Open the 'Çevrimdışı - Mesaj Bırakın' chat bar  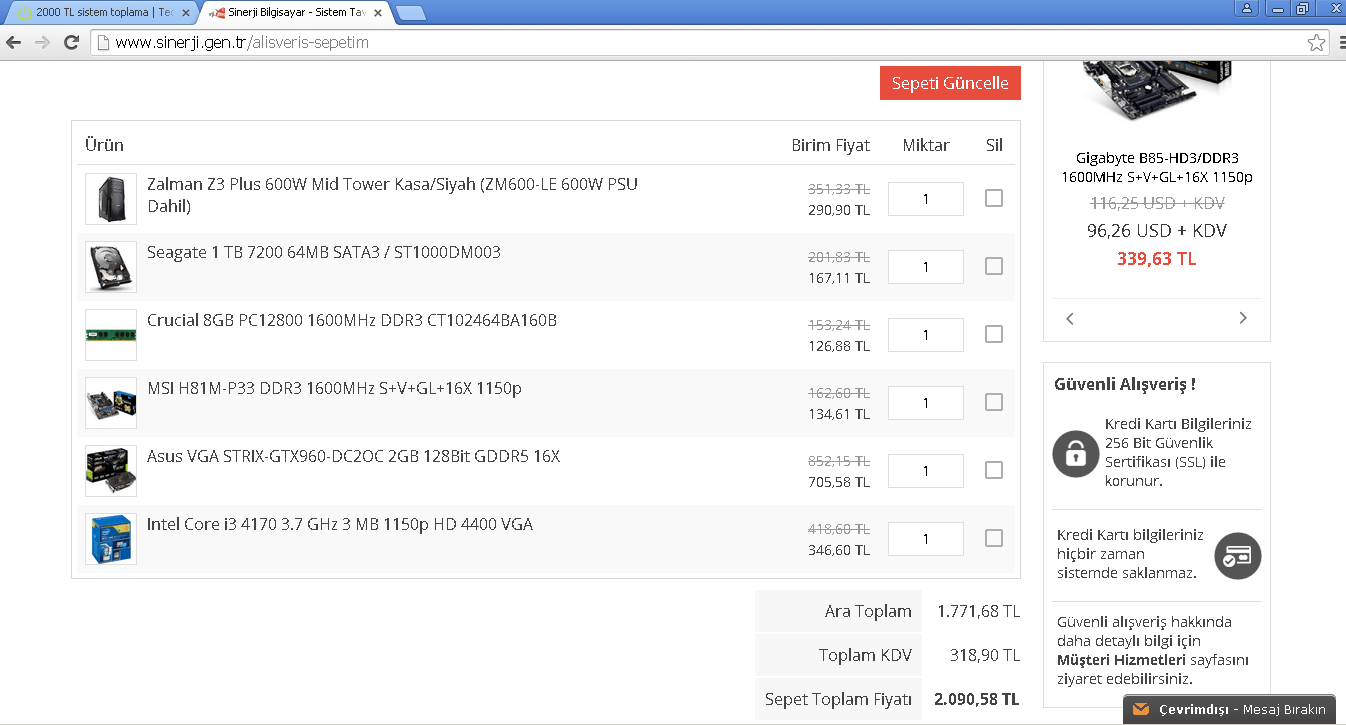(x=1230, y=710)
